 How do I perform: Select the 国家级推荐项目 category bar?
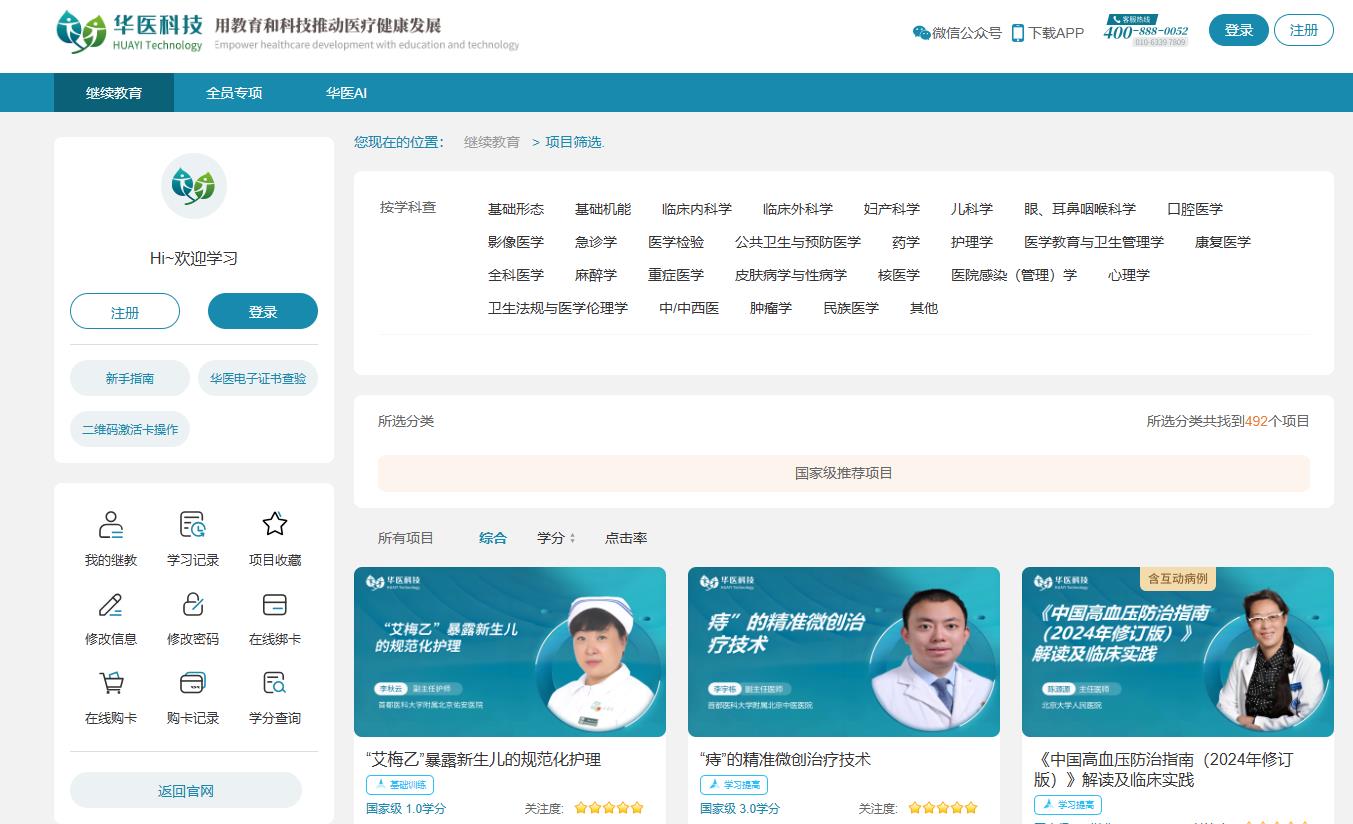843,473
